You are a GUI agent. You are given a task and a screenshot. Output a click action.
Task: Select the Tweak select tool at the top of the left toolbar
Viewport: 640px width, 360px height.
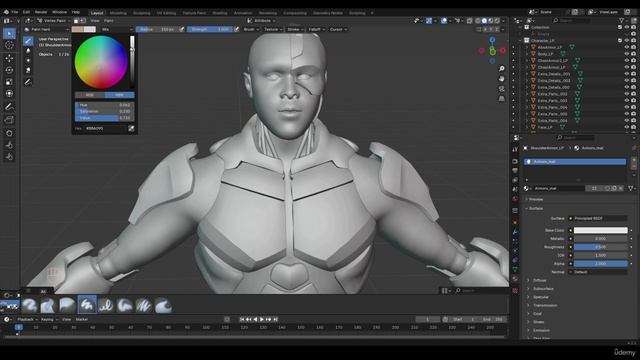(x=9, y=33)
